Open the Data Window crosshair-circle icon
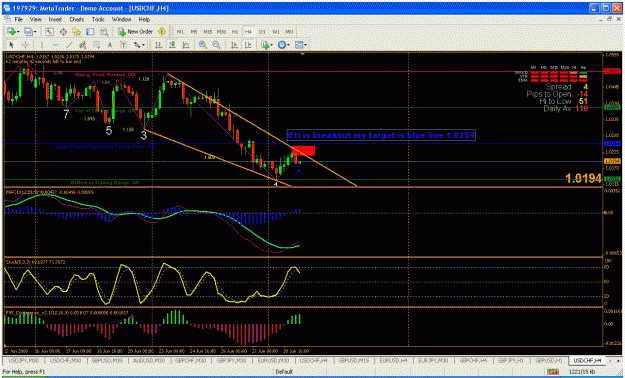Image resolution: width=625 pixels, height=378 pixels. click(x=63, y=32)
